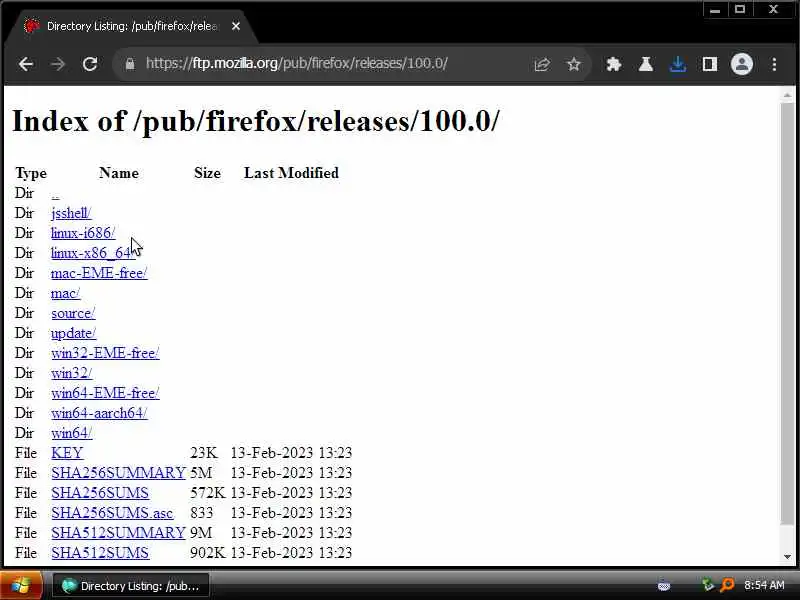
Task: Download the KEY file
Action: (x=67, y=453)
